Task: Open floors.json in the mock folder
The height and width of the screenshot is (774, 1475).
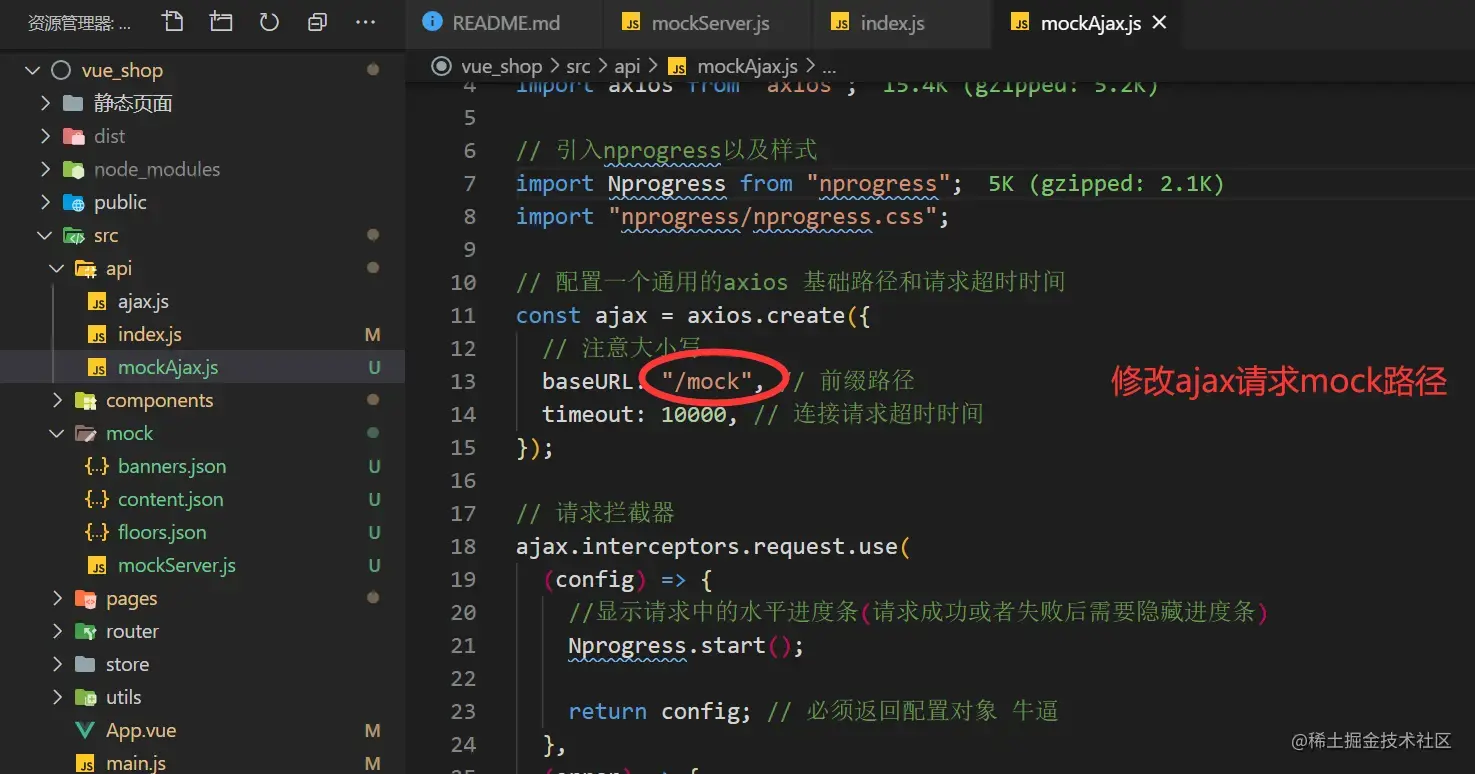Action: pos(162,532)
